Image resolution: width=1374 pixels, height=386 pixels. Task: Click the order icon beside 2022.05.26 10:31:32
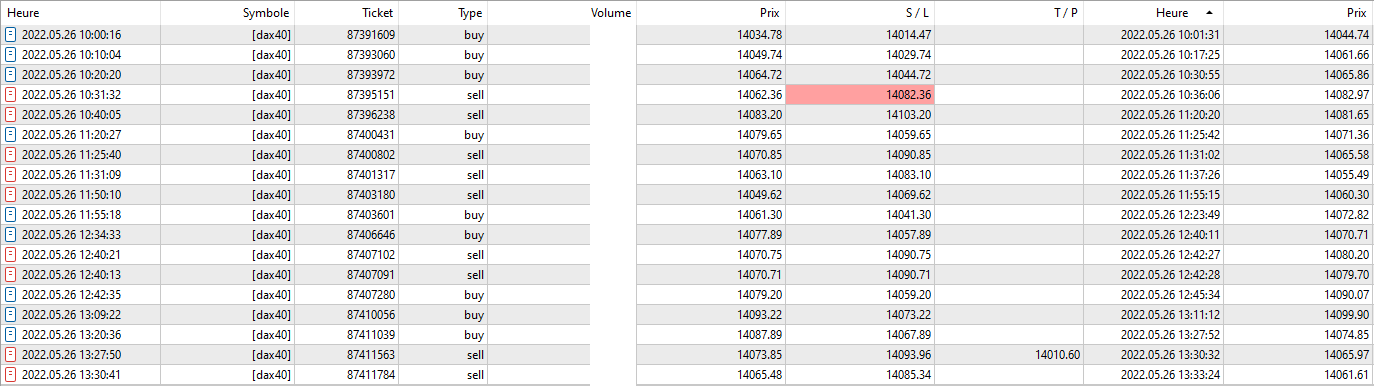point(11,95)
